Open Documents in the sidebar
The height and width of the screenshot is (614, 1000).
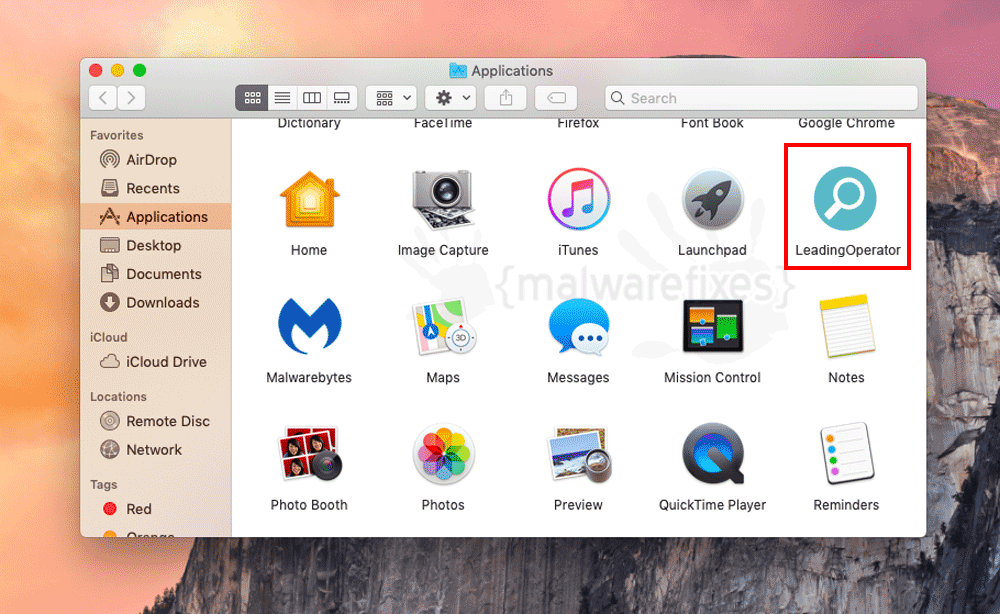tap(156, 274)
